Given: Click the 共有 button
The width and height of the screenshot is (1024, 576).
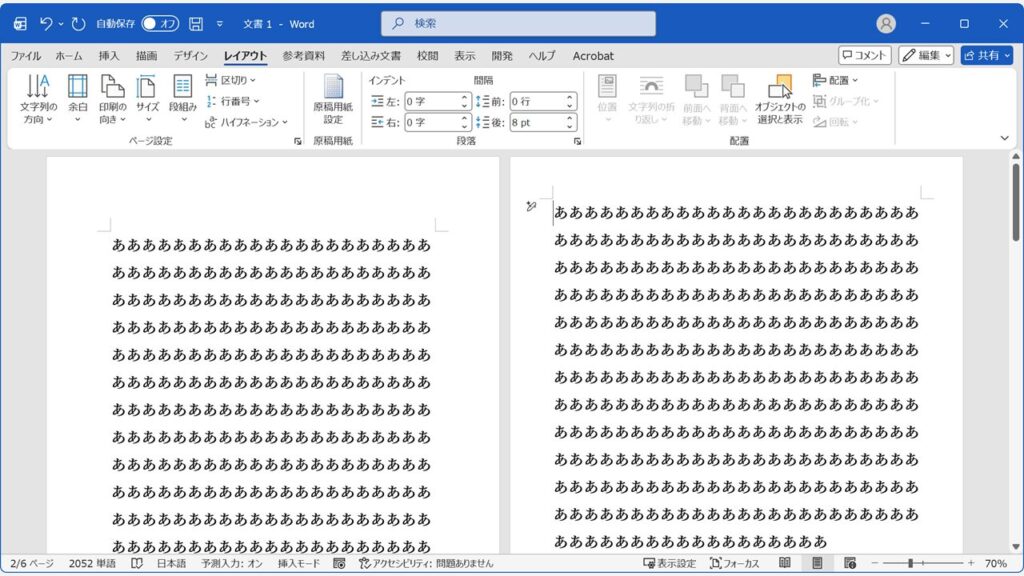Looking at the screenshot, I should [988, 56].
